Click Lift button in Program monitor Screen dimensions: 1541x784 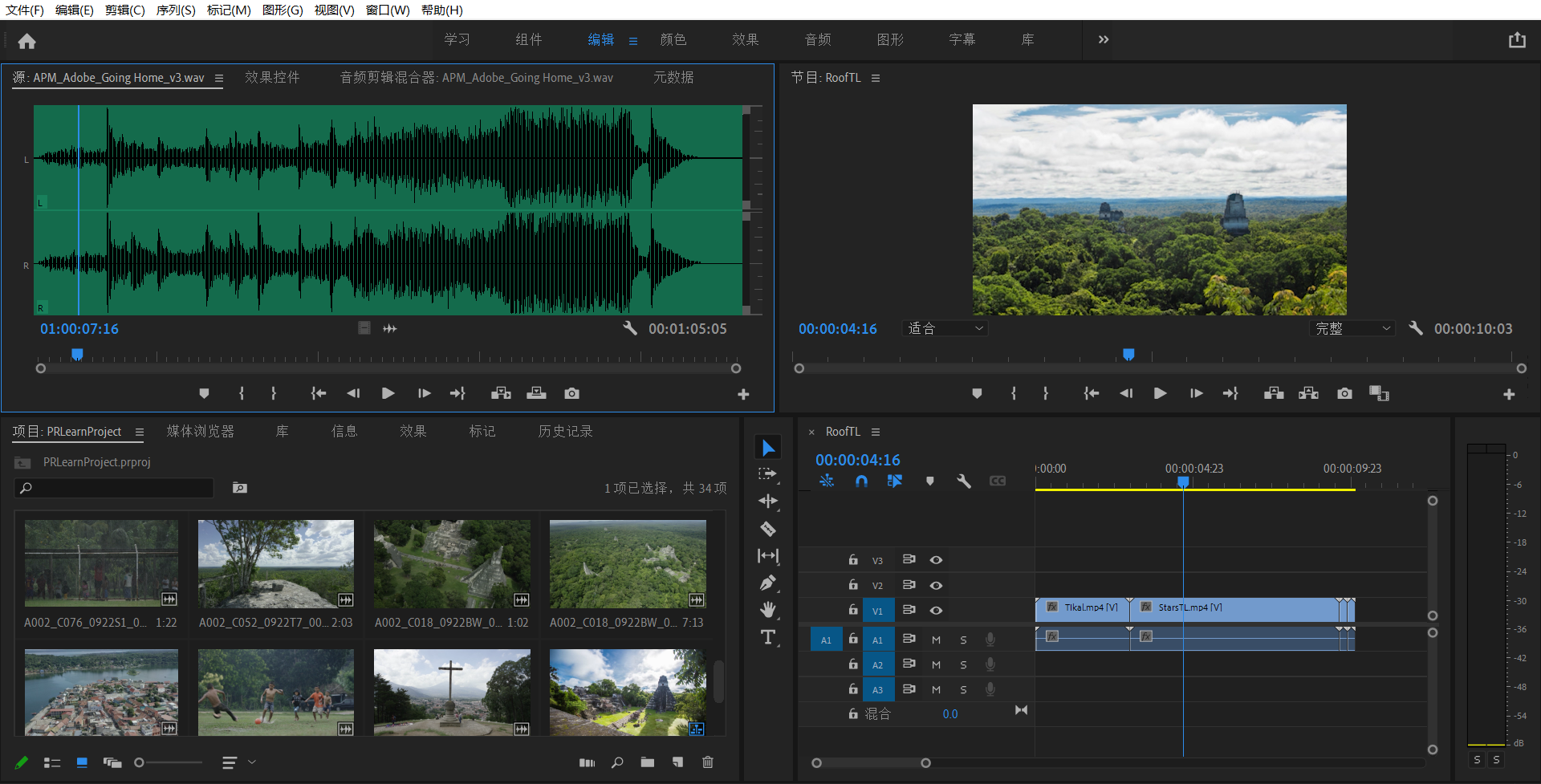coord(1274,393)
